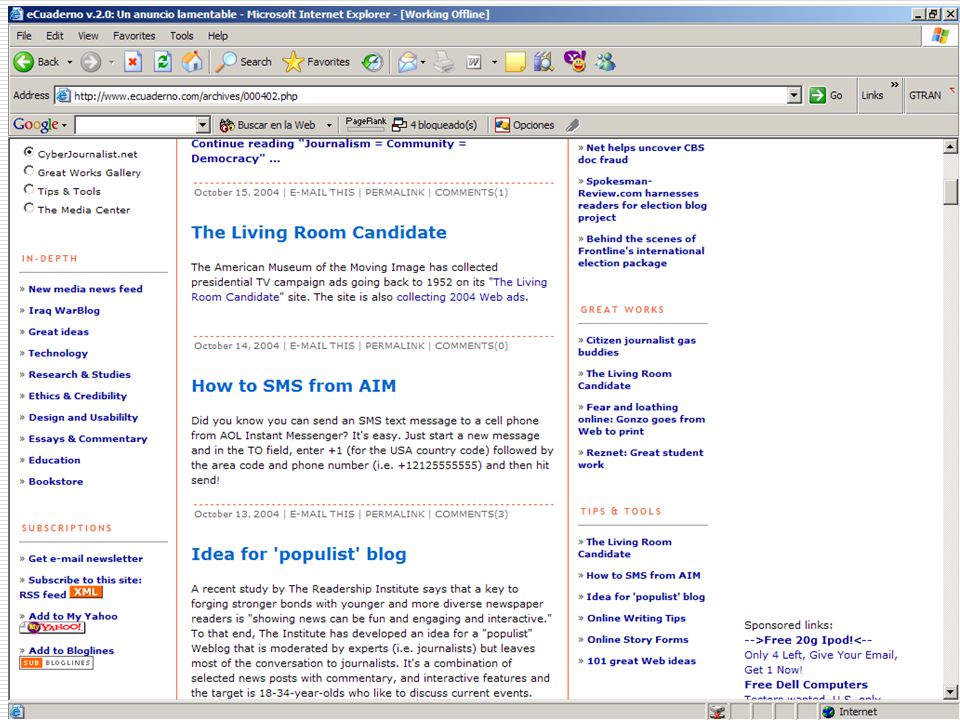Select the Tips & Tools radio button

[29, 189]
